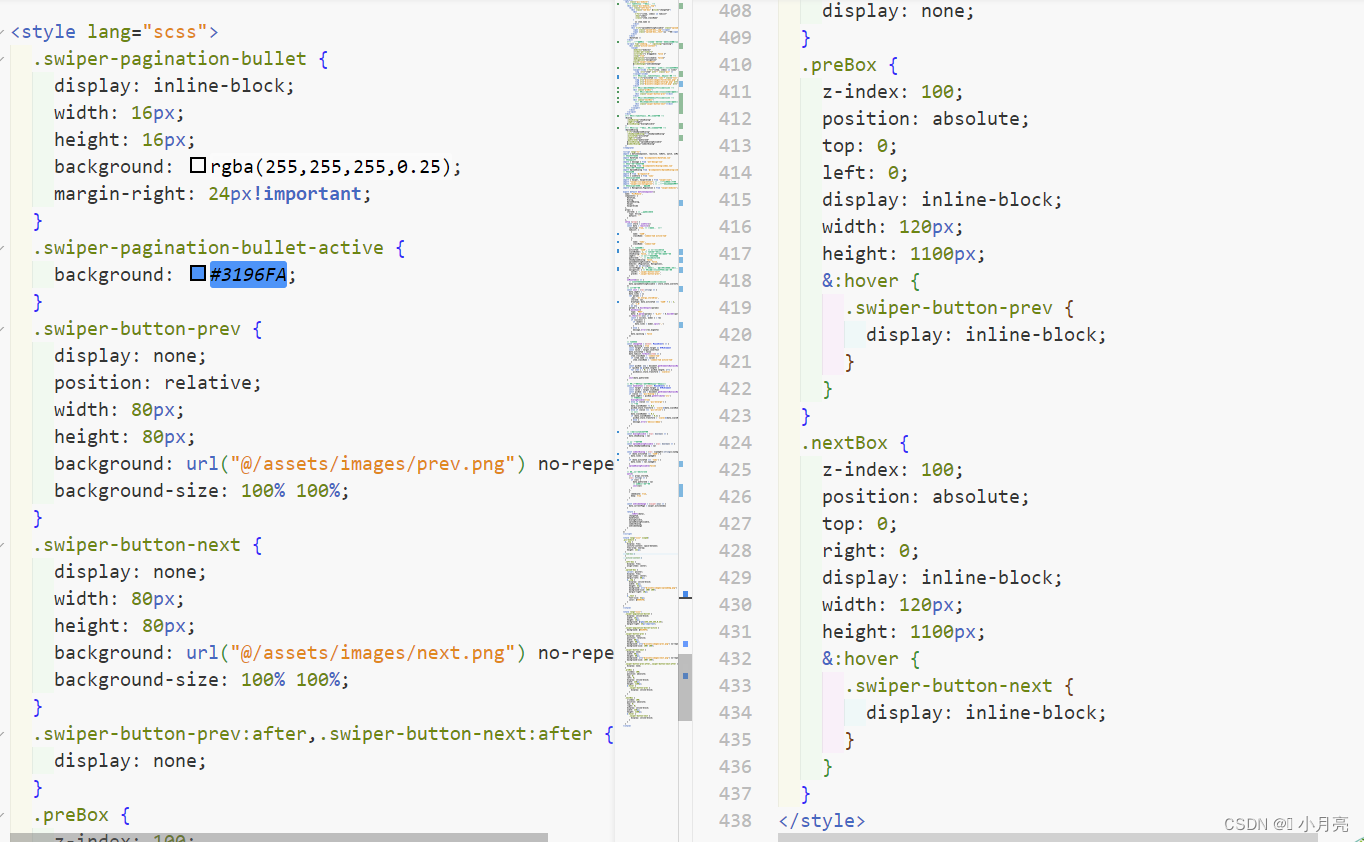Viewport: 1364px width, 842px height.
Task: Click 'right: 0;' on line 428
Action: point(871,551)
